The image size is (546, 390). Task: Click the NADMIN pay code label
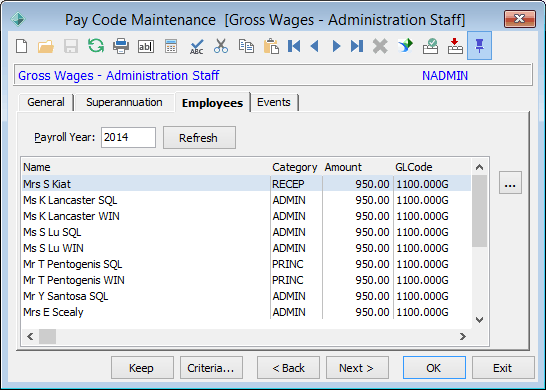coord(445,76)
